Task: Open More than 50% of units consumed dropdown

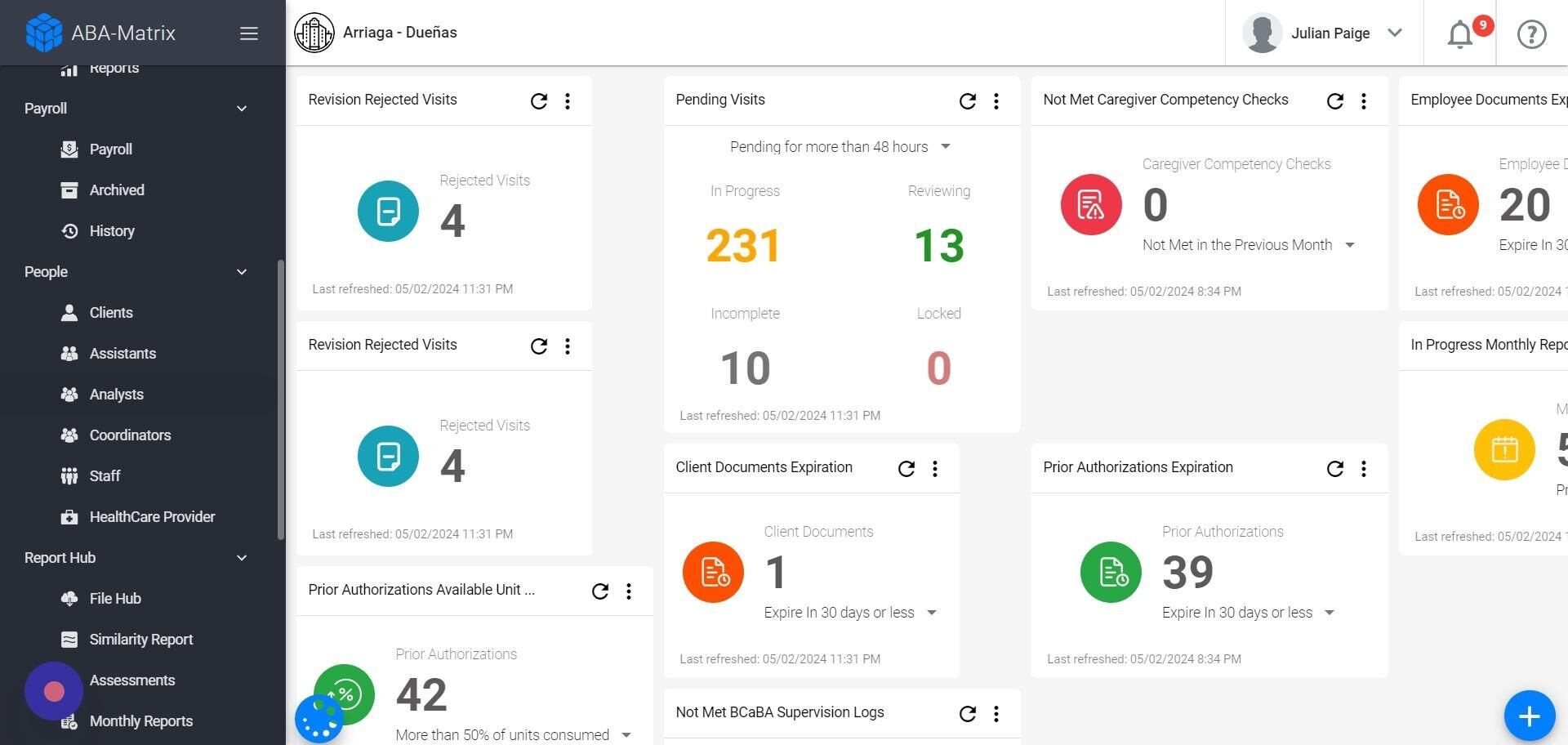Action: coord(514,735)
